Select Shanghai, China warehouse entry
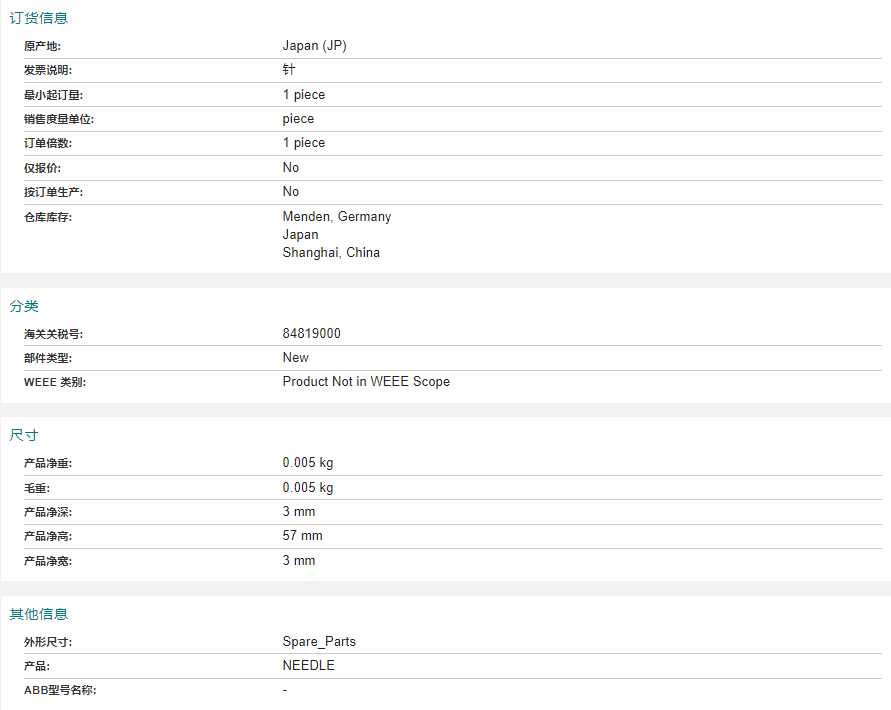 (x=331, y=252)
